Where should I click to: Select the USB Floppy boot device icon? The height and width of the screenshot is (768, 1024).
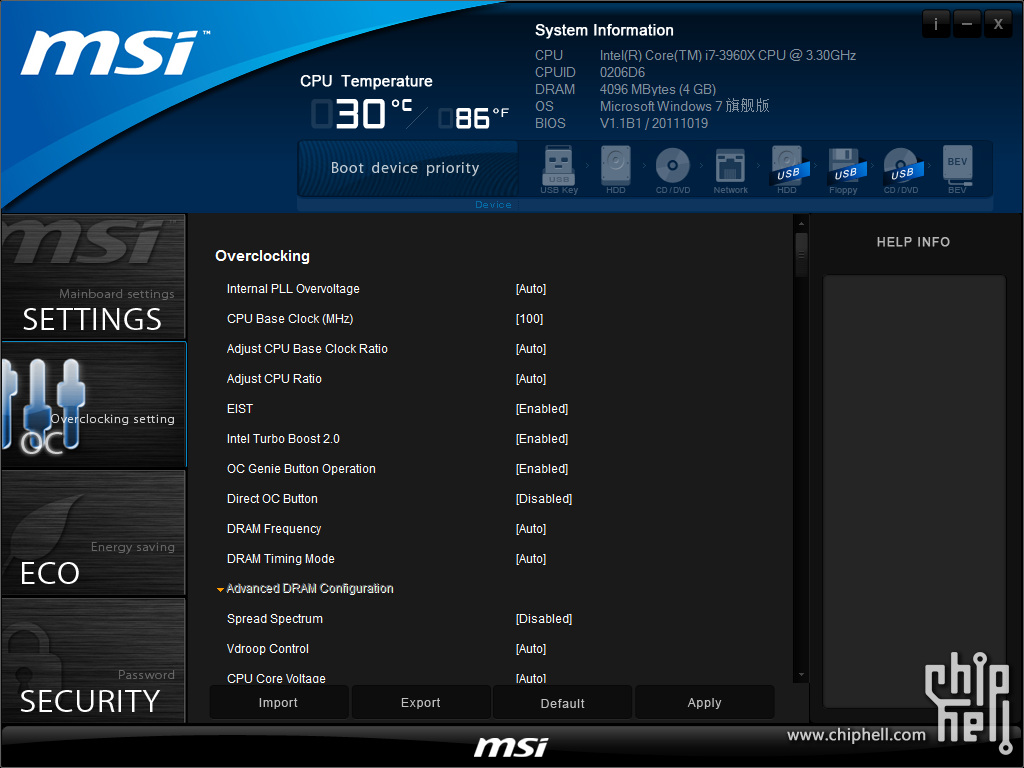pos(844,170)
